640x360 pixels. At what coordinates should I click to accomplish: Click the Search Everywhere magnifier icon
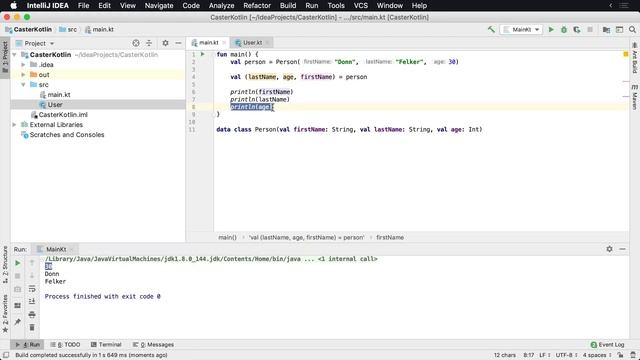pyautogui.click(x=632, y=29)
